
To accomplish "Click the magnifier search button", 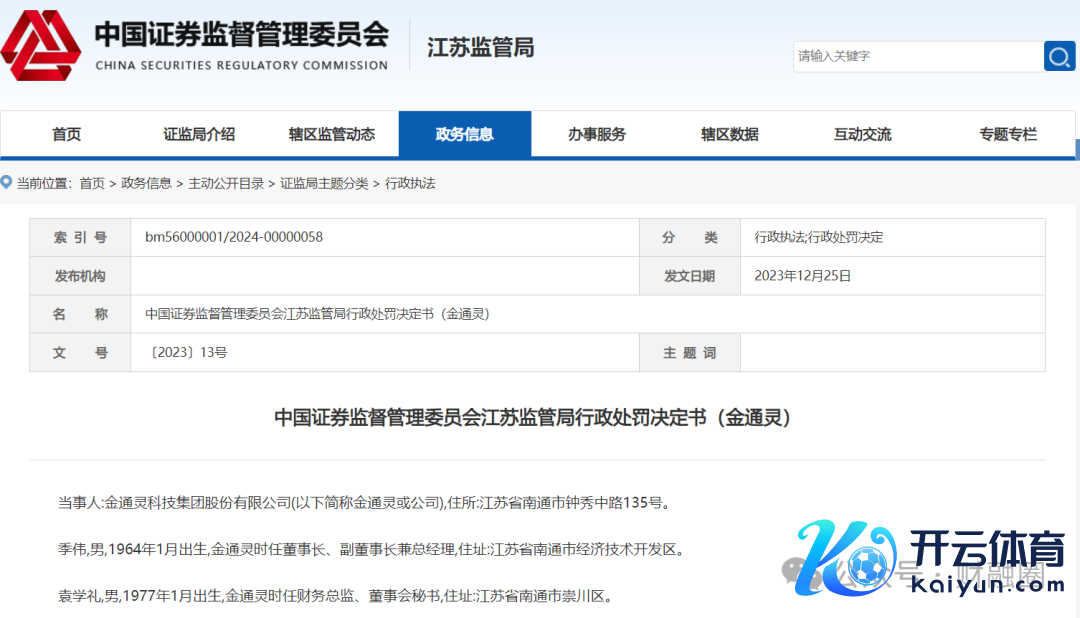I will pyautogui.click(x=1059, y=56).
